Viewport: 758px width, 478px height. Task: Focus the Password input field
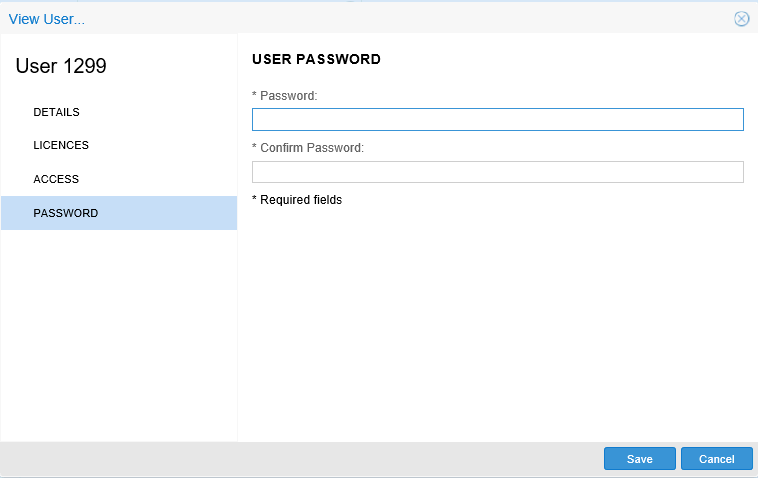(497, 120)
